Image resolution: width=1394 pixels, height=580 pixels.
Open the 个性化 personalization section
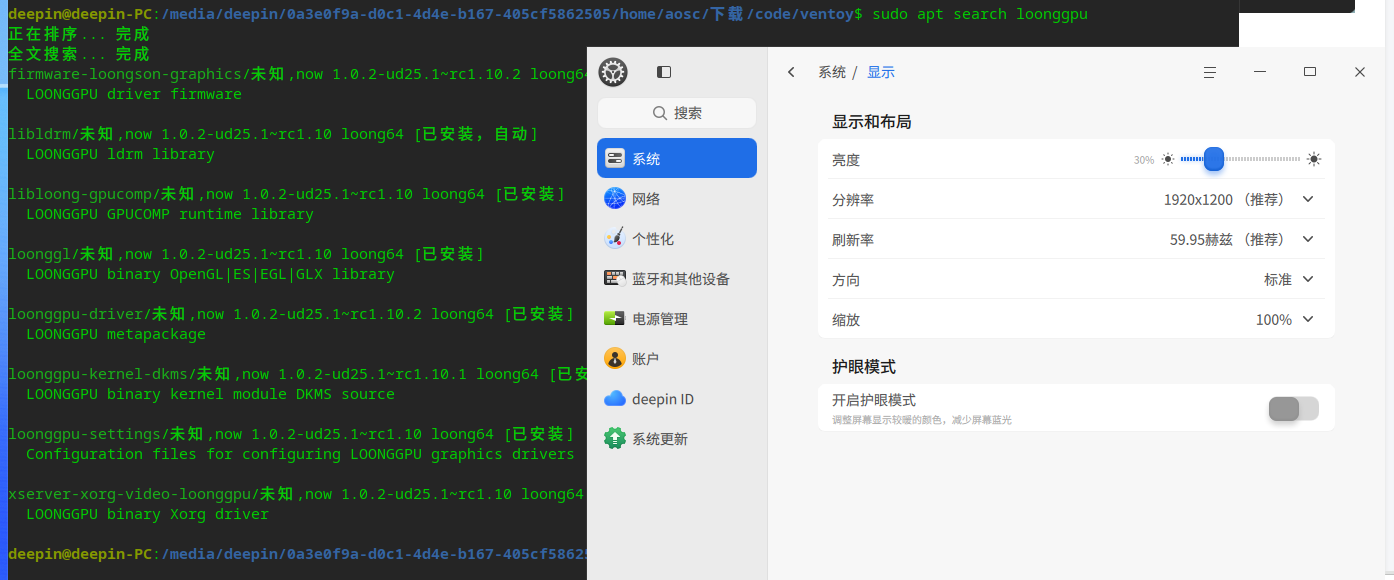click(677, 239)
